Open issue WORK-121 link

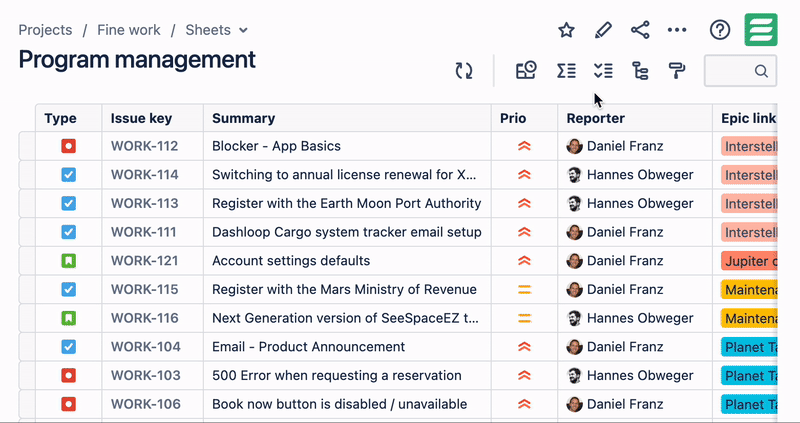[x=144, y=261]
